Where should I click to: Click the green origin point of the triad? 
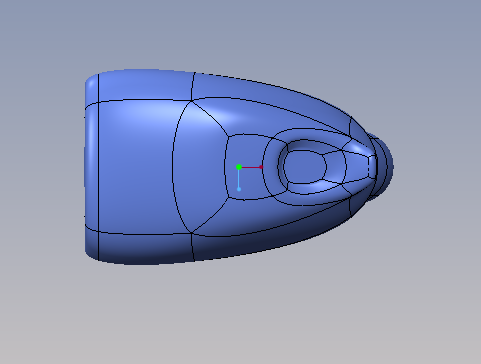[239, 167]
